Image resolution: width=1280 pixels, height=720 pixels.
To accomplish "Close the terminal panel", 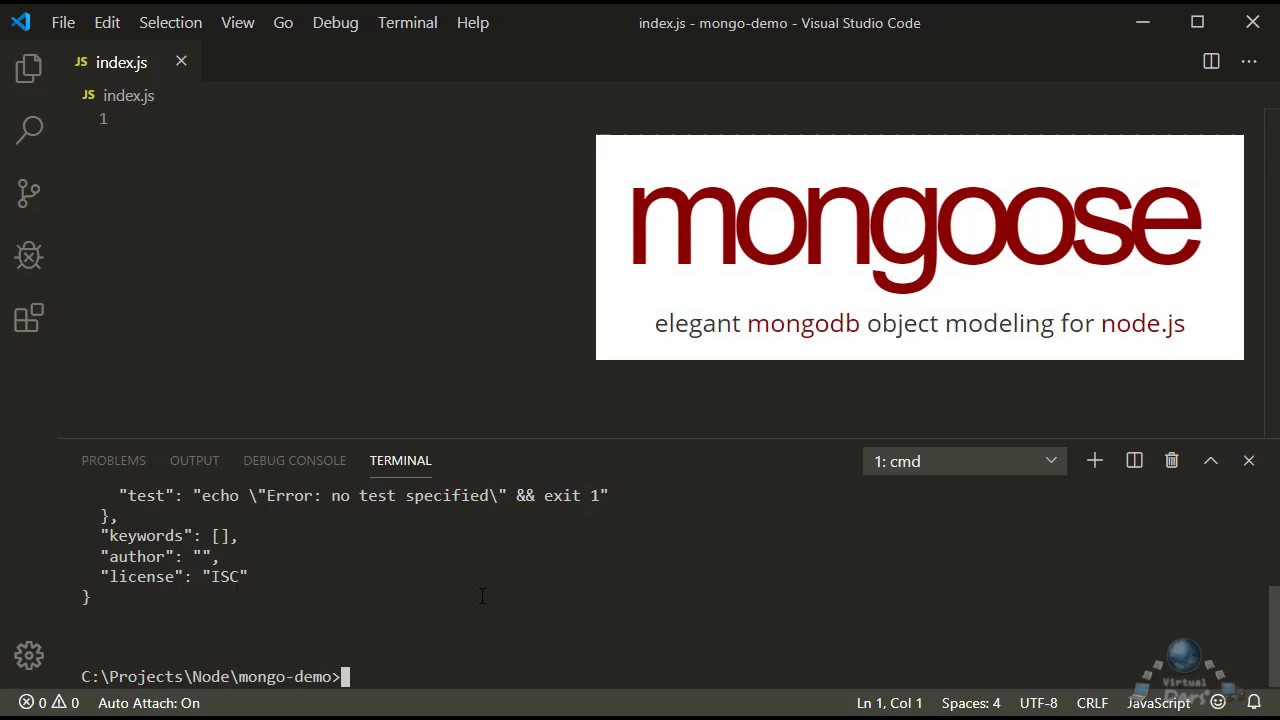I will point(1249,460).
